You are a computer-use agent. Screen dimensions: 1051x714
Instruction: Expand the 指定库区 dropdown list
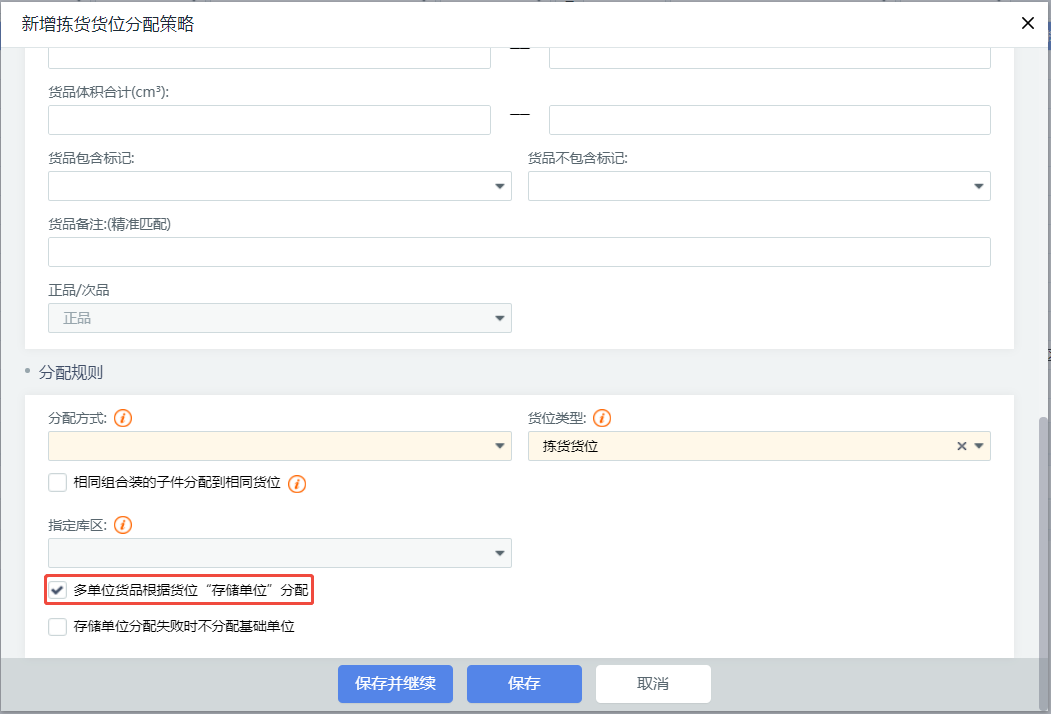[280, 553]
